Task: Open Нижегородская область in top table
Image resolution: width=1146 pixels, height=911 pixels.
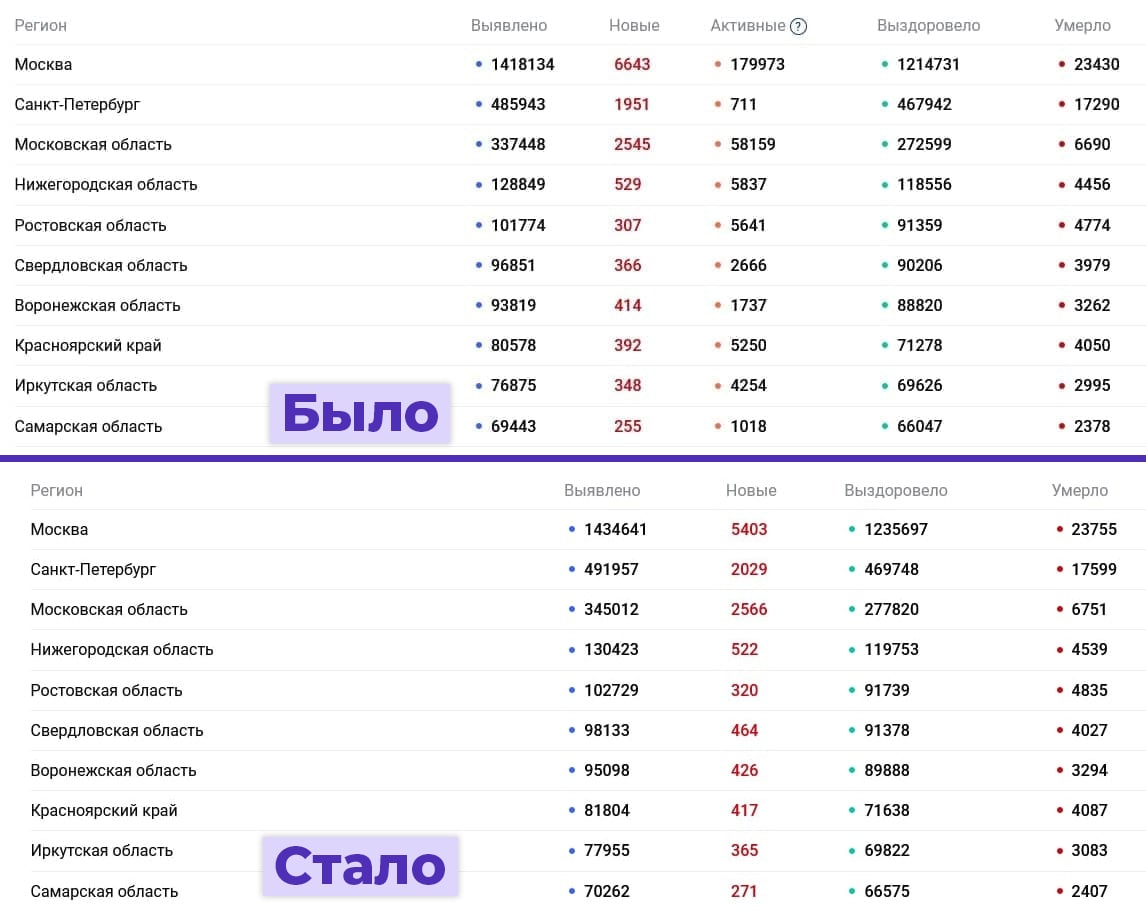Action: point(106,185)
